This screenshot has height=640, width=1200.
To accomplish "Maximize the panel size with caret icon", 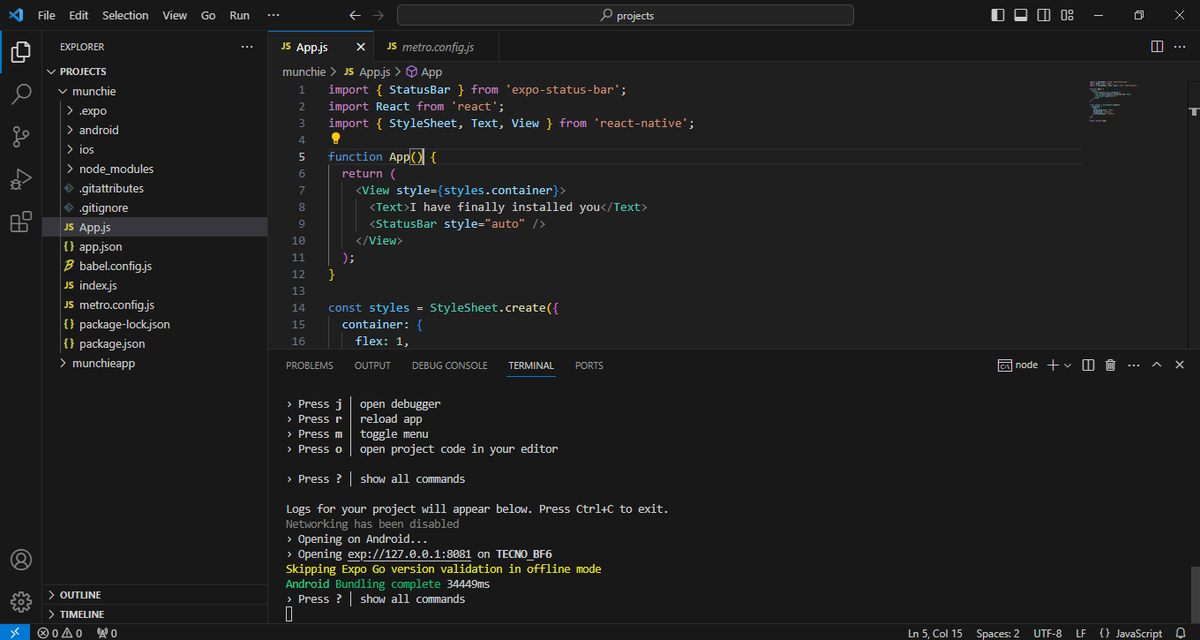I will pyautogui.click(x=1157, y=365).
